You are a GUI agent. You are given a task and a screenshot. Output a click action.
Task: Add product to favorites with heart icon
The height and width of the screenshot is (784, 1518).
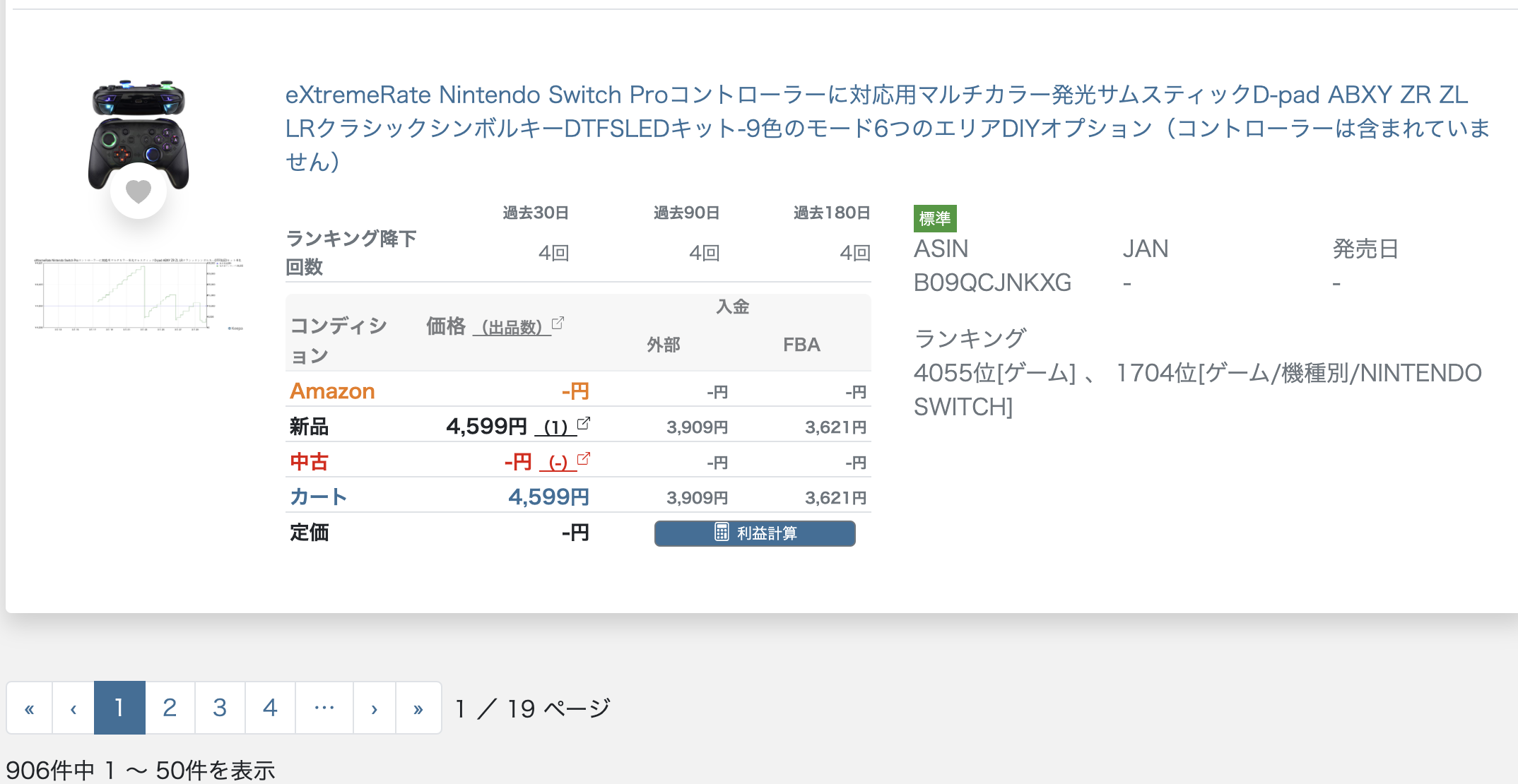pos(139,191)
